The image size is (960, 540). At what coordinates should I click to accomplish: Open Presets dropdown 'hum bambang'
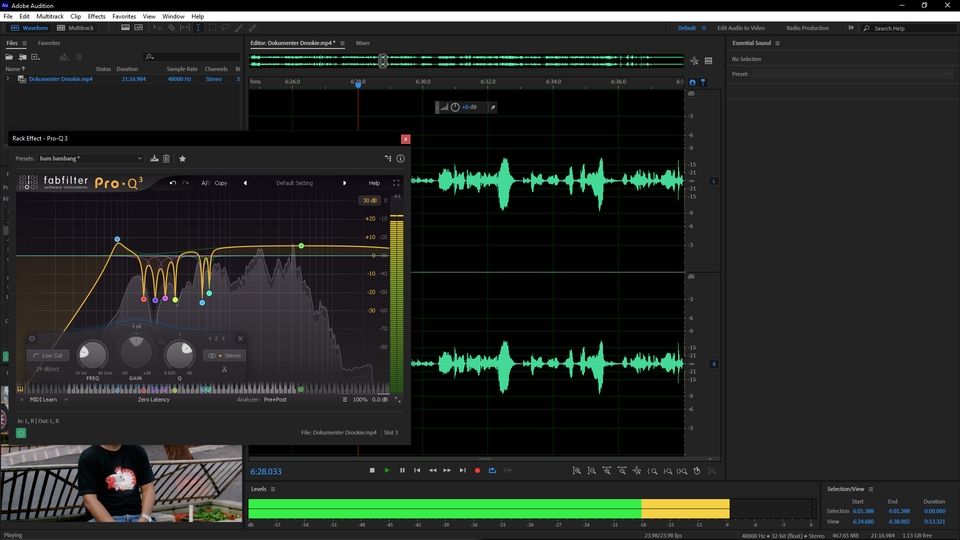point(91,159)
